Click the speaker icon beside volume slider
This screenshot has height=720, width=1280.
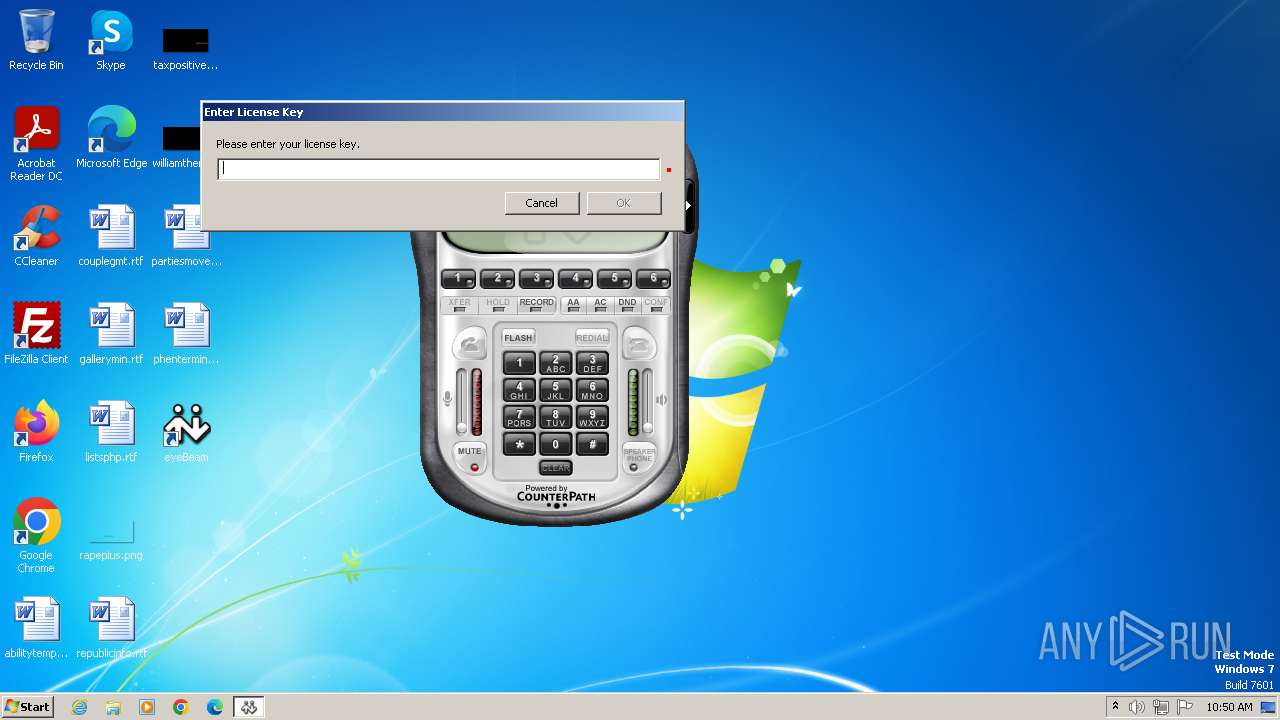[x=661, y=399]
